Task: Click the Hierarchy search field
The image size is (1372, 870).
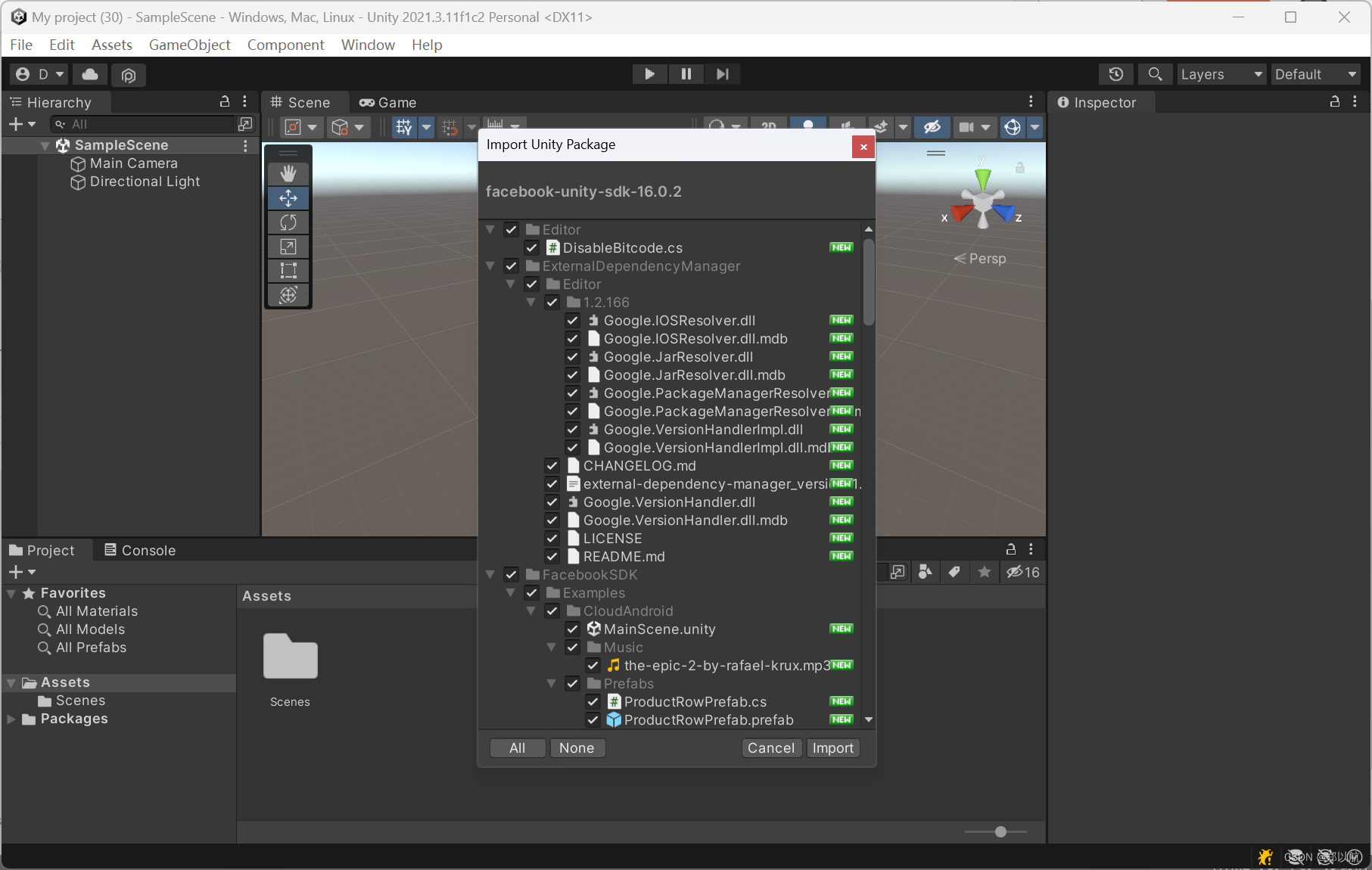Action: pos(144,124)
